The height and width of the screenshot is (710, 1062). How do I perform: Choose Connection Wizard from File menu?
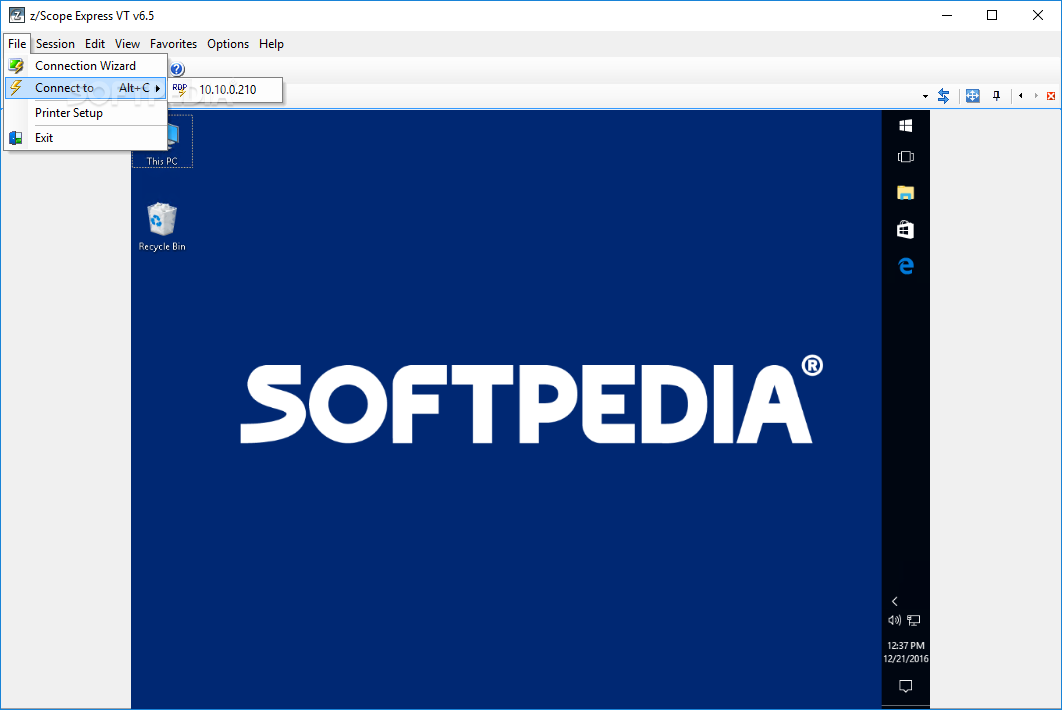tap(85, 66)
